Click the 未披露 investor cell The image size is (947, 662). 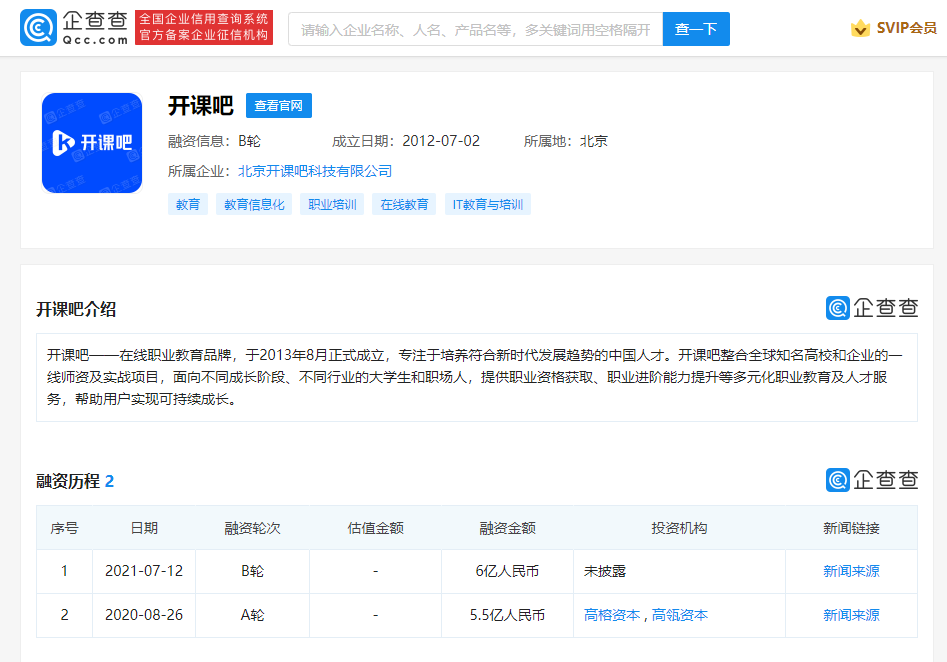pos(679,571)
